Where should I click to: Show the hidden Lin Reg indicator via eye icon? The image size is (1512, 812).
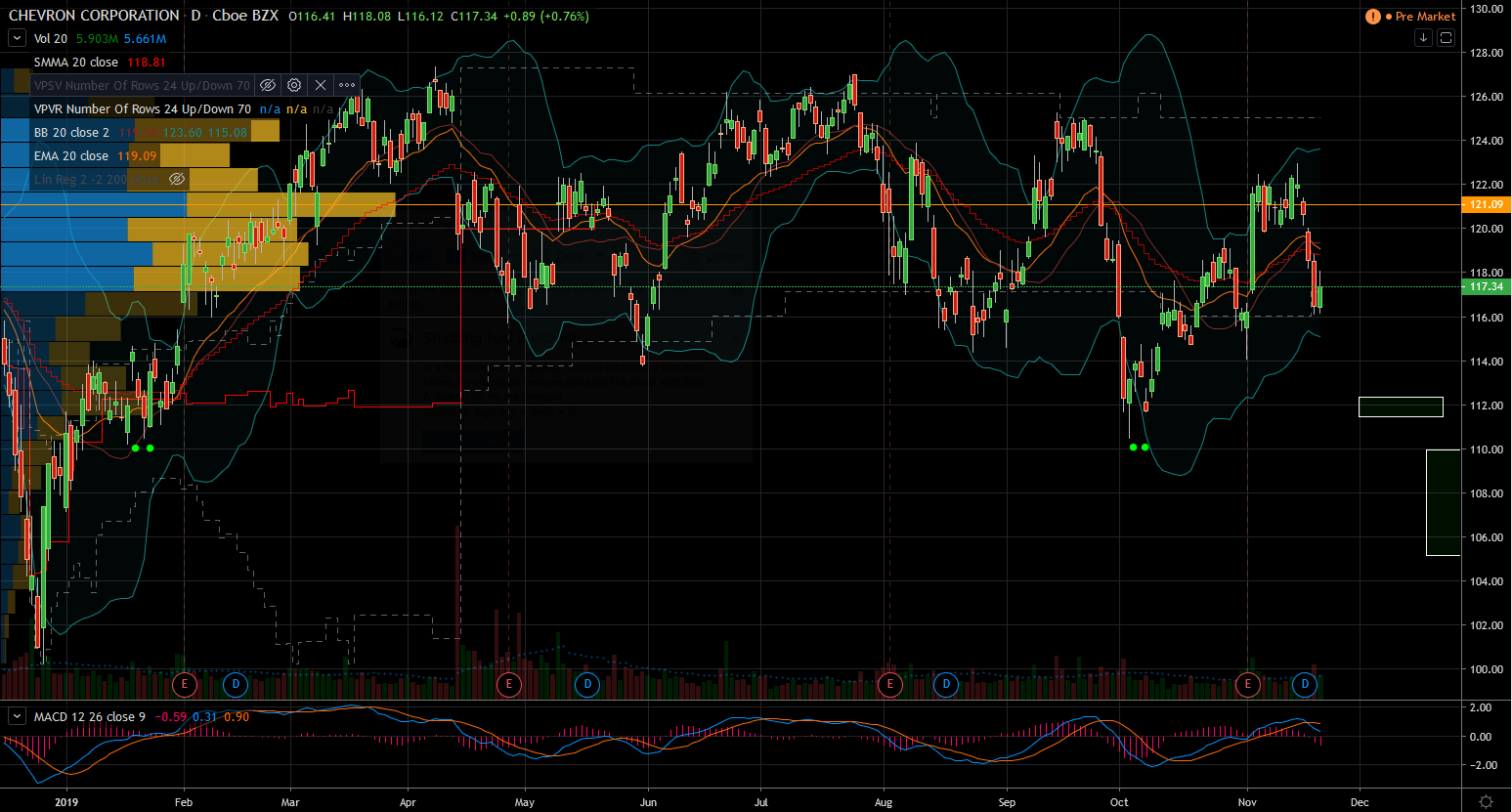click(x=177, y=179)
